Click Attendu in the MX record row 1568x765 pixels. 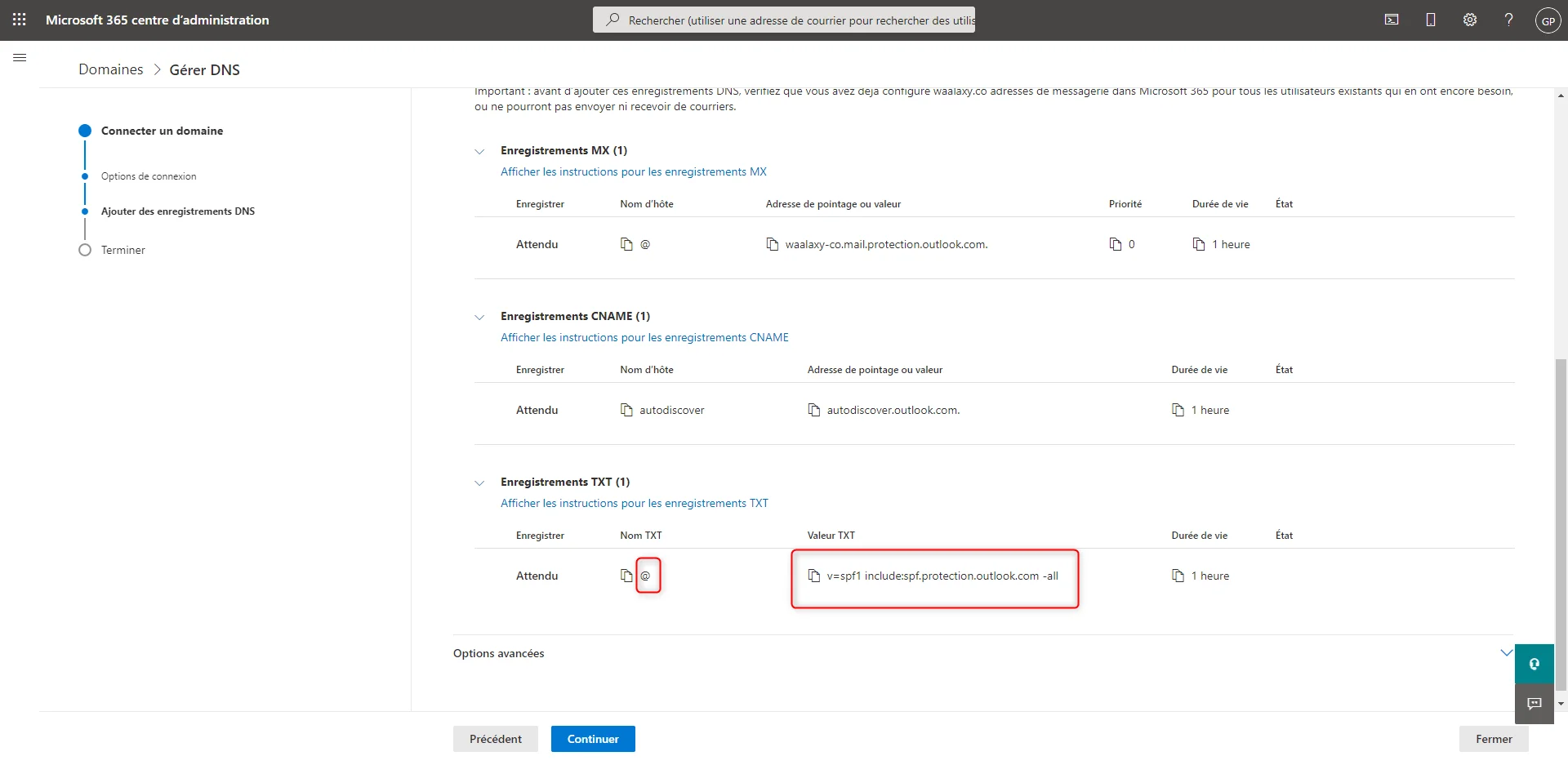point(537,244)
